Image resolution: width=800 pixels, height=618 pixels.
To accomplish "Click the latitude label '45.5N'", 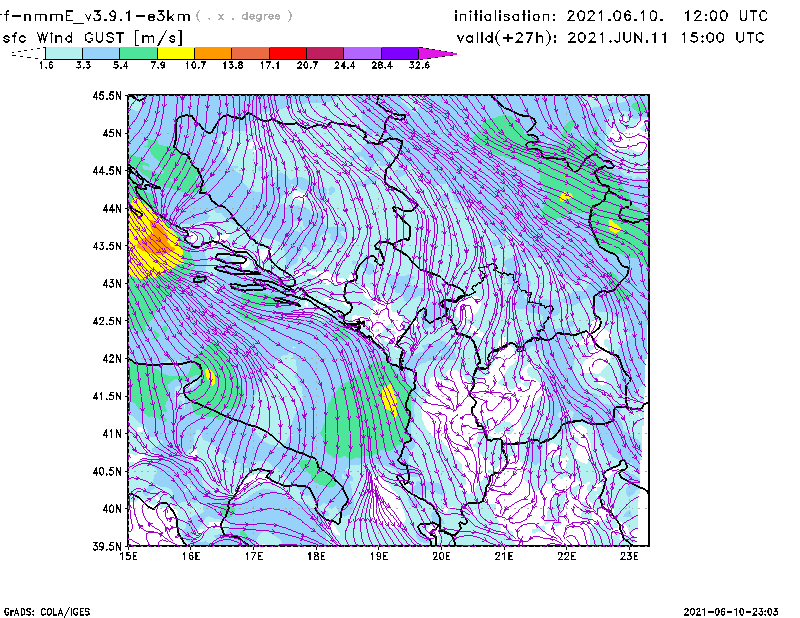I will [x=107, y=95].
